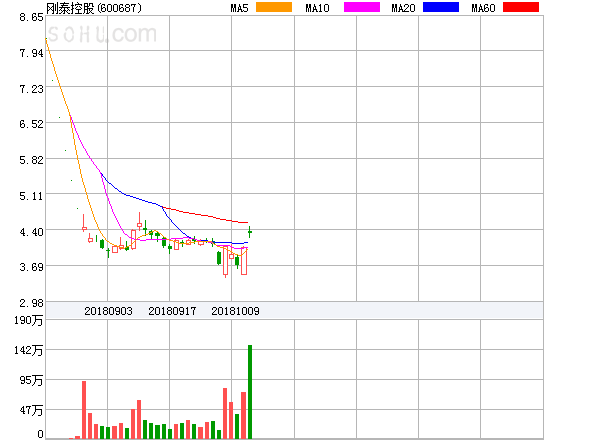Click the red MA60 line on chart
600x440 pixels.
click(207, 216)
